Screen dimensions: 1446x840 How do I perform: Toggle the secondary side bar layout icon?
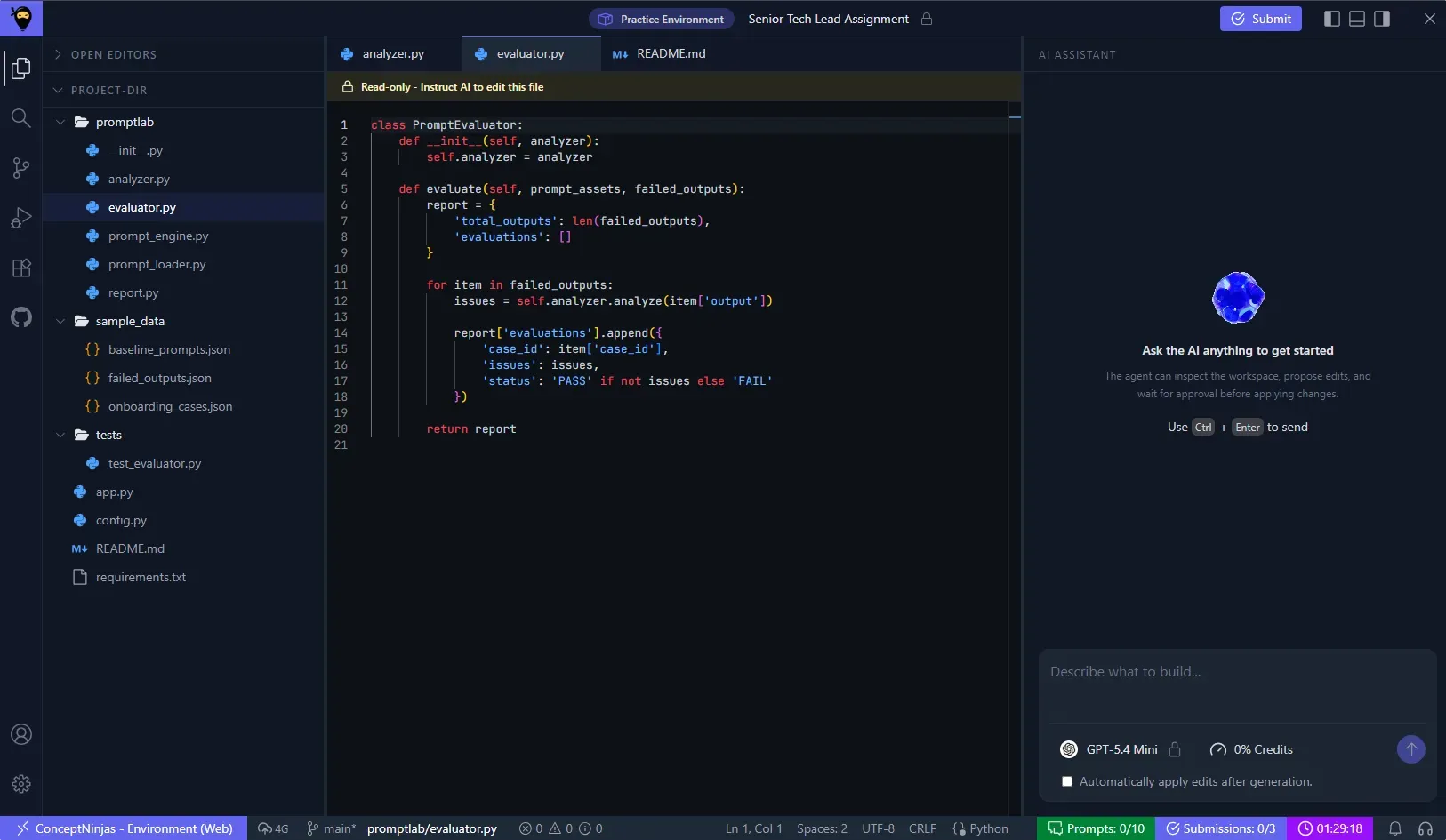tap(1382, 19)
